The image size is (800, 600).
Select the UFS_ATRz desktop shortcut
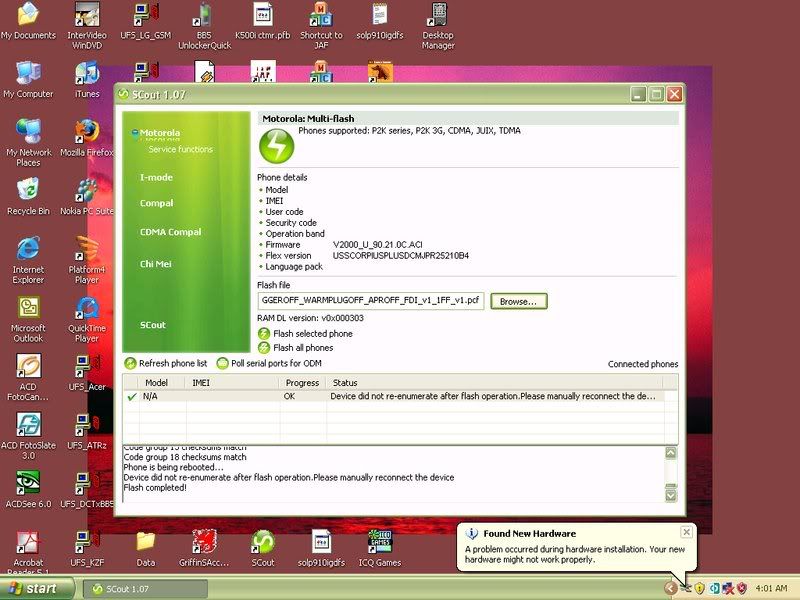click(87, 432)
